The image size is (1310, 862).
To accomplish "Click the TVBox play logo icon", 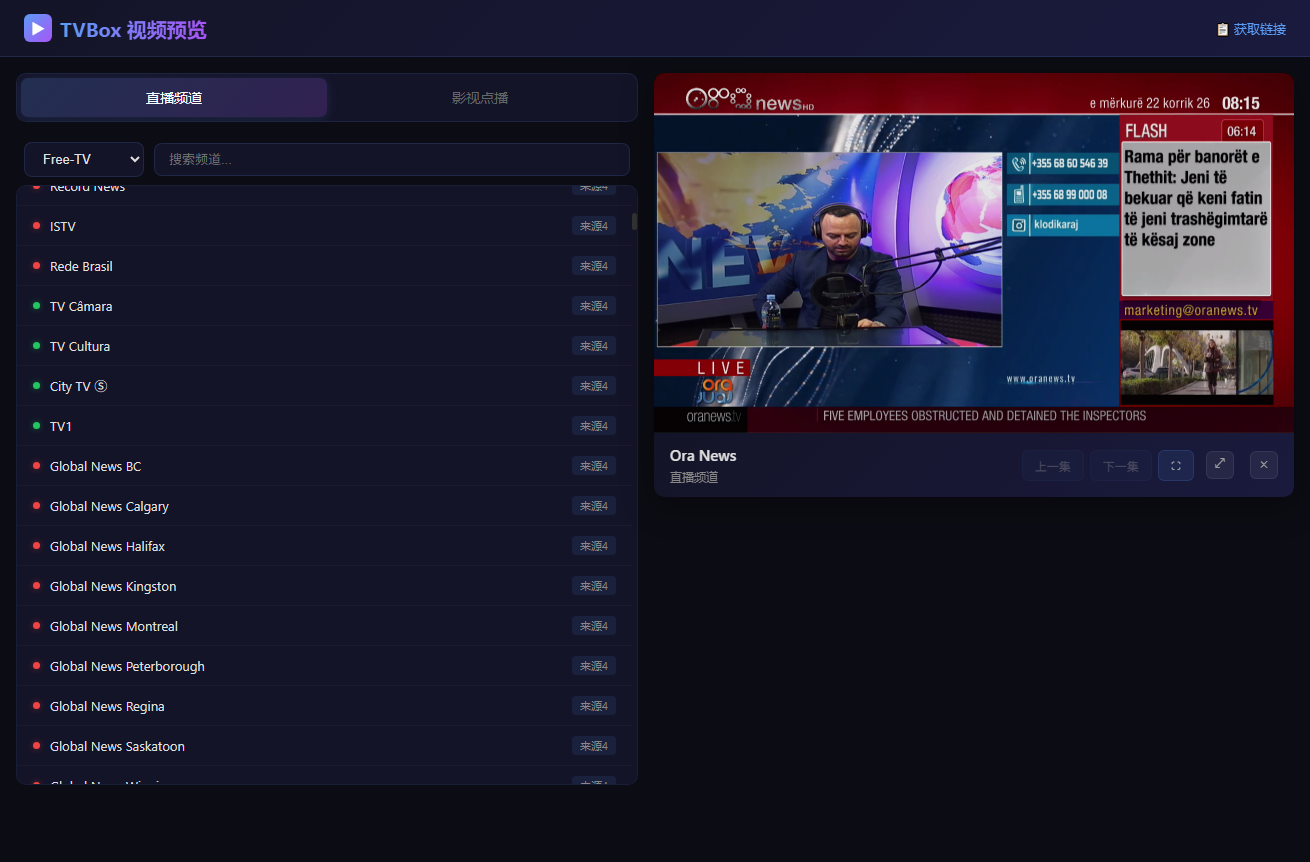I will click(38, 28).
